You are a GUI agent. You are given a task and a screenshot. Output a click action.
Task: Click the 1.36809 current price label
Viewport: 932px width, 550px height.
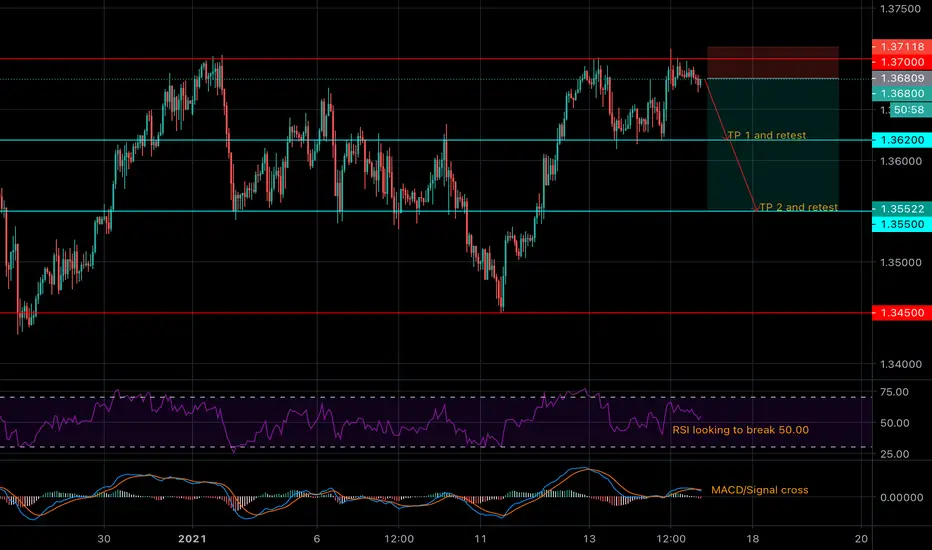902,78
